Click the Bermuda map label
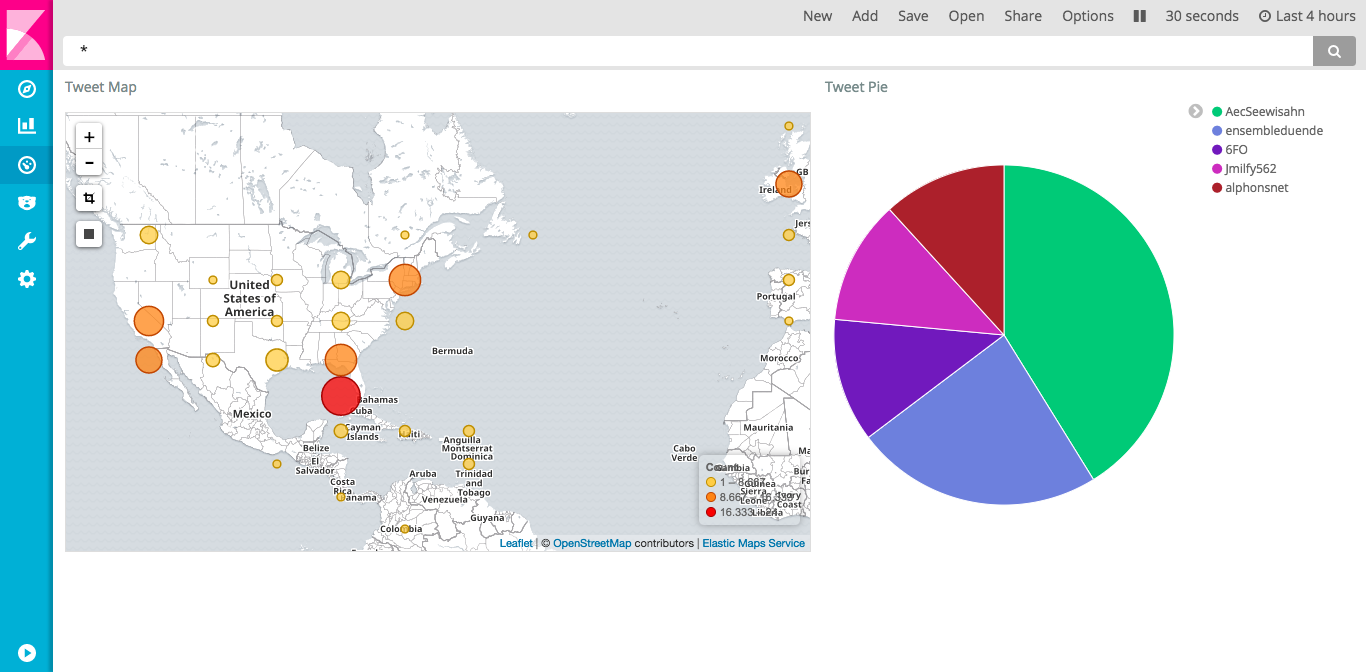This screenshot has width=1366, height=672. click(x=452, y=351)
